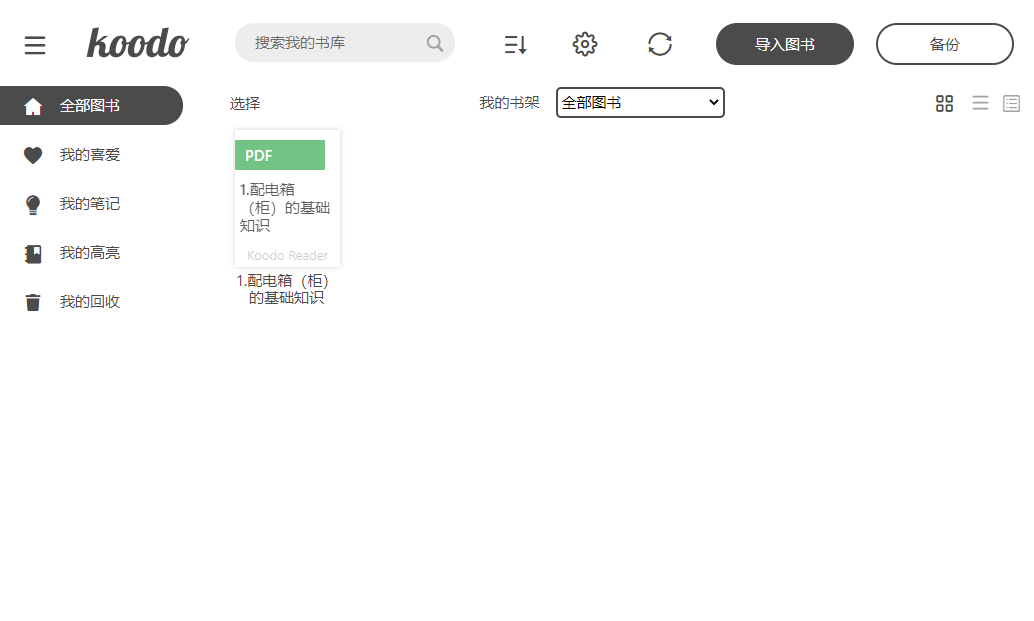Expand the 我的书架 shelf dropdown
Viewport: 1034px width, 621px height.
[640, 103]
